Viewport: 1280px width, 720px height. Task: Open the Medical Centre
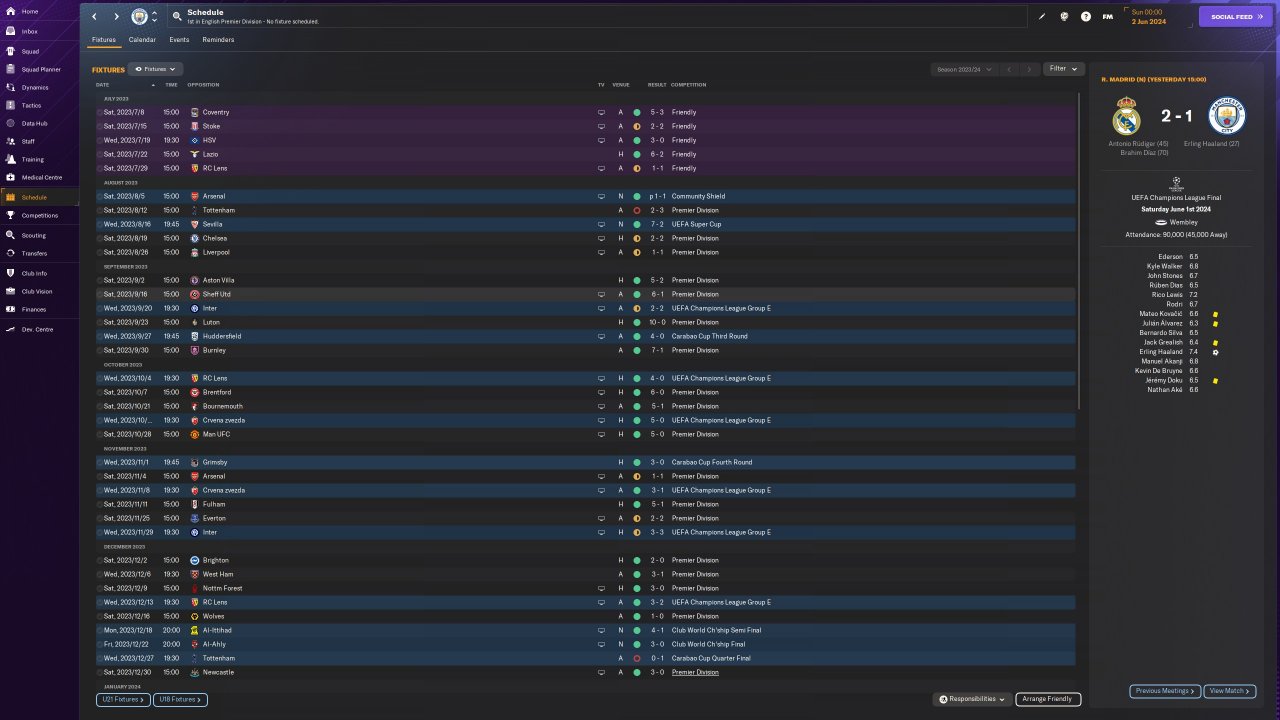coord(40,177)
